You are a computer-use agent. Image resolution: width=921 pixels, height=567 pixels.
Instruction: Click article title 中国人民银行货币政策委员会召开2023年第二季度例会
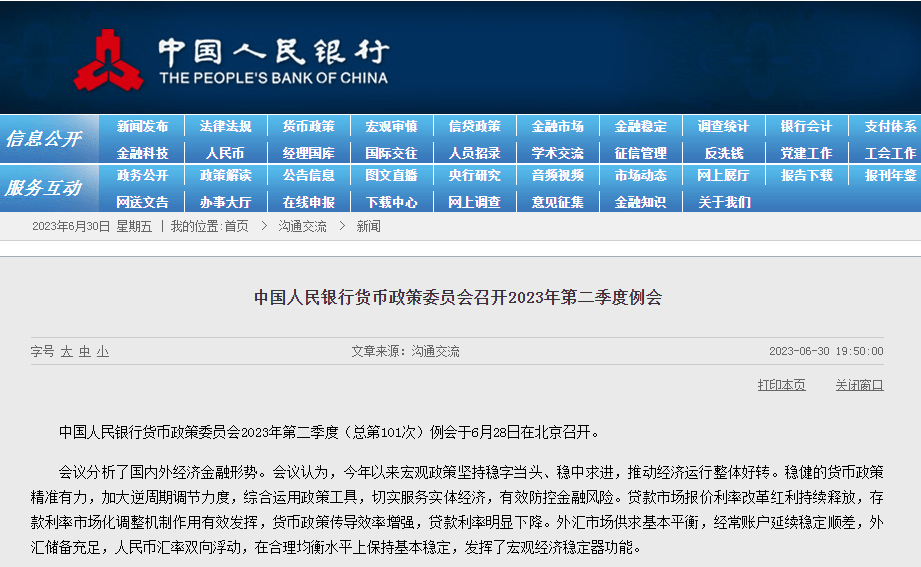pyautogui.click(x=458, y=297)
